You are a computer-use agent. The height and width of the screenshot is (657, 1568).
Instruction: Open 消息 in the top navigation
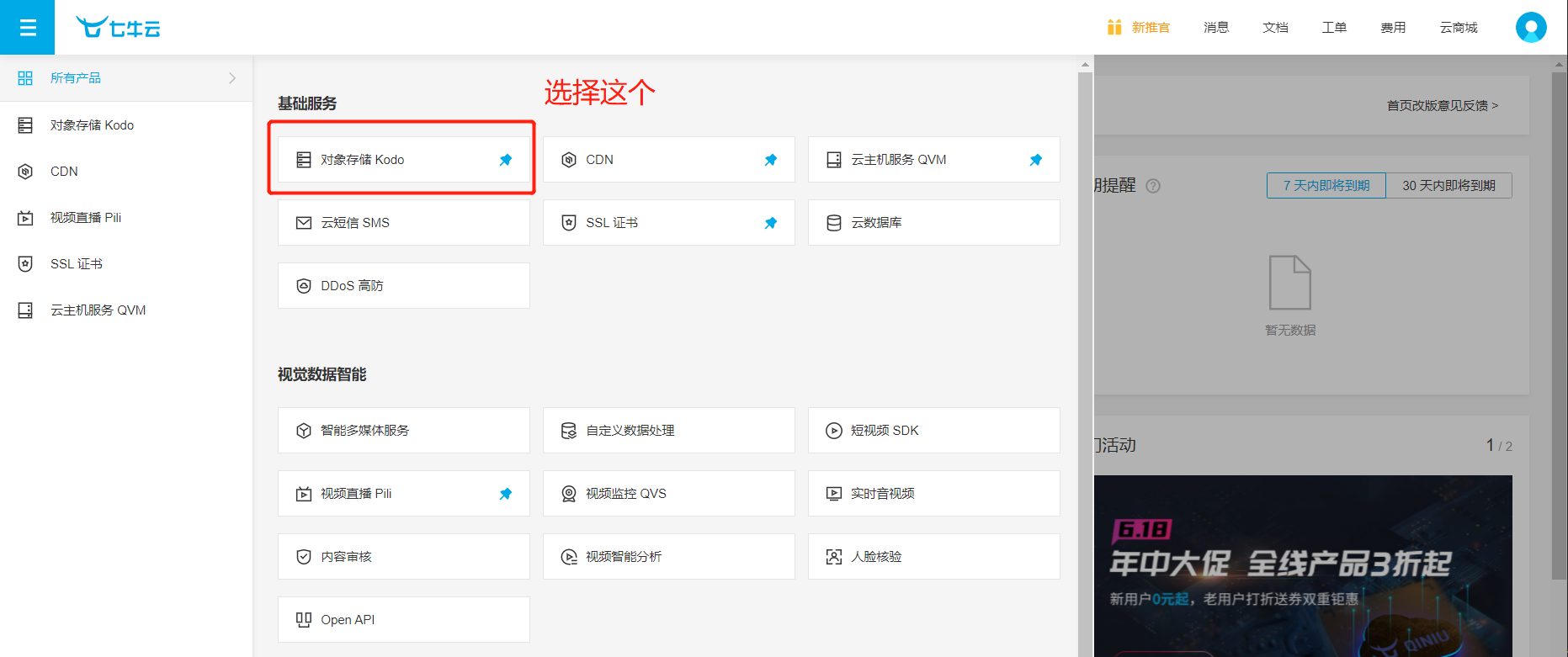point(1216,28)
